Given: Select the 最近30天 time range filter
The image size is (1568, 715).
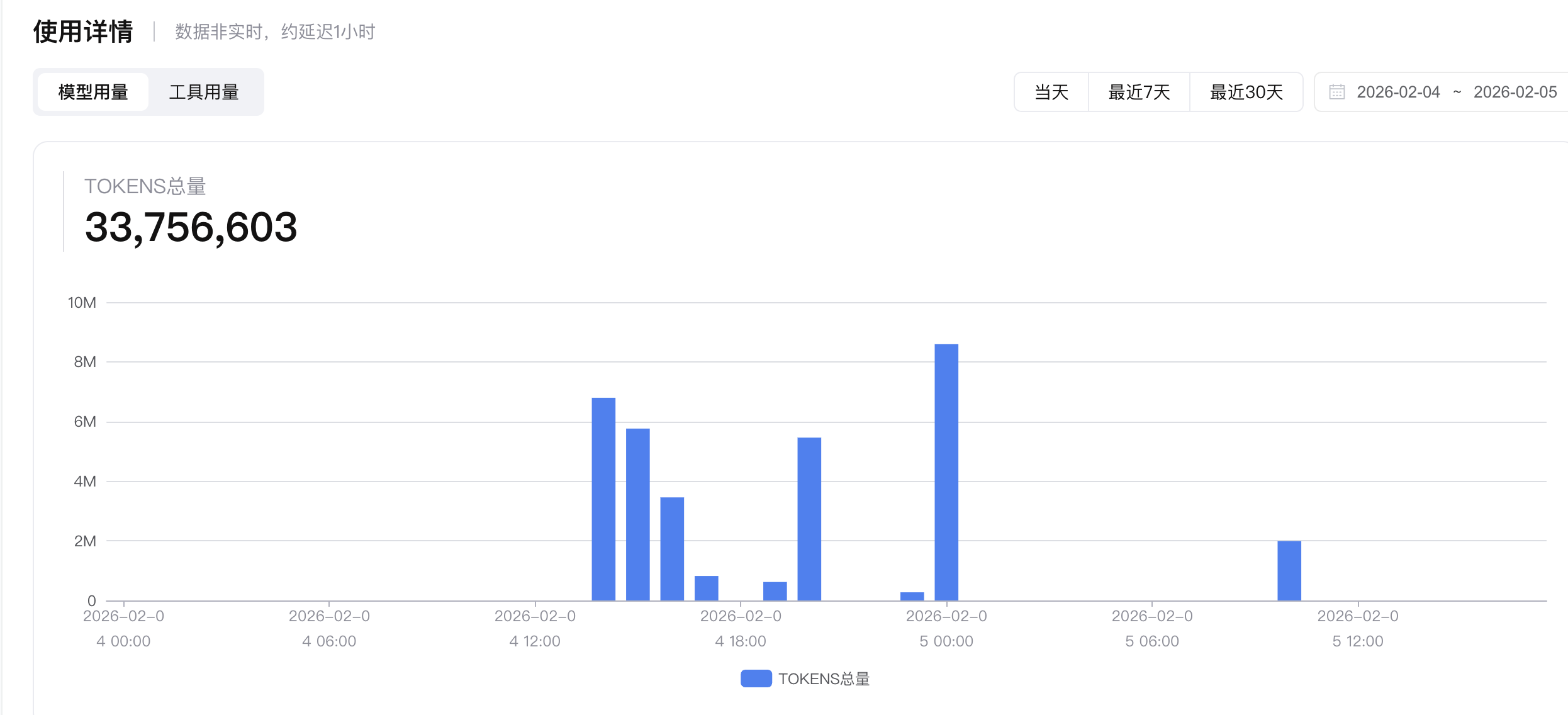Looking at the screenshot, I should (x=1246, y=92).
